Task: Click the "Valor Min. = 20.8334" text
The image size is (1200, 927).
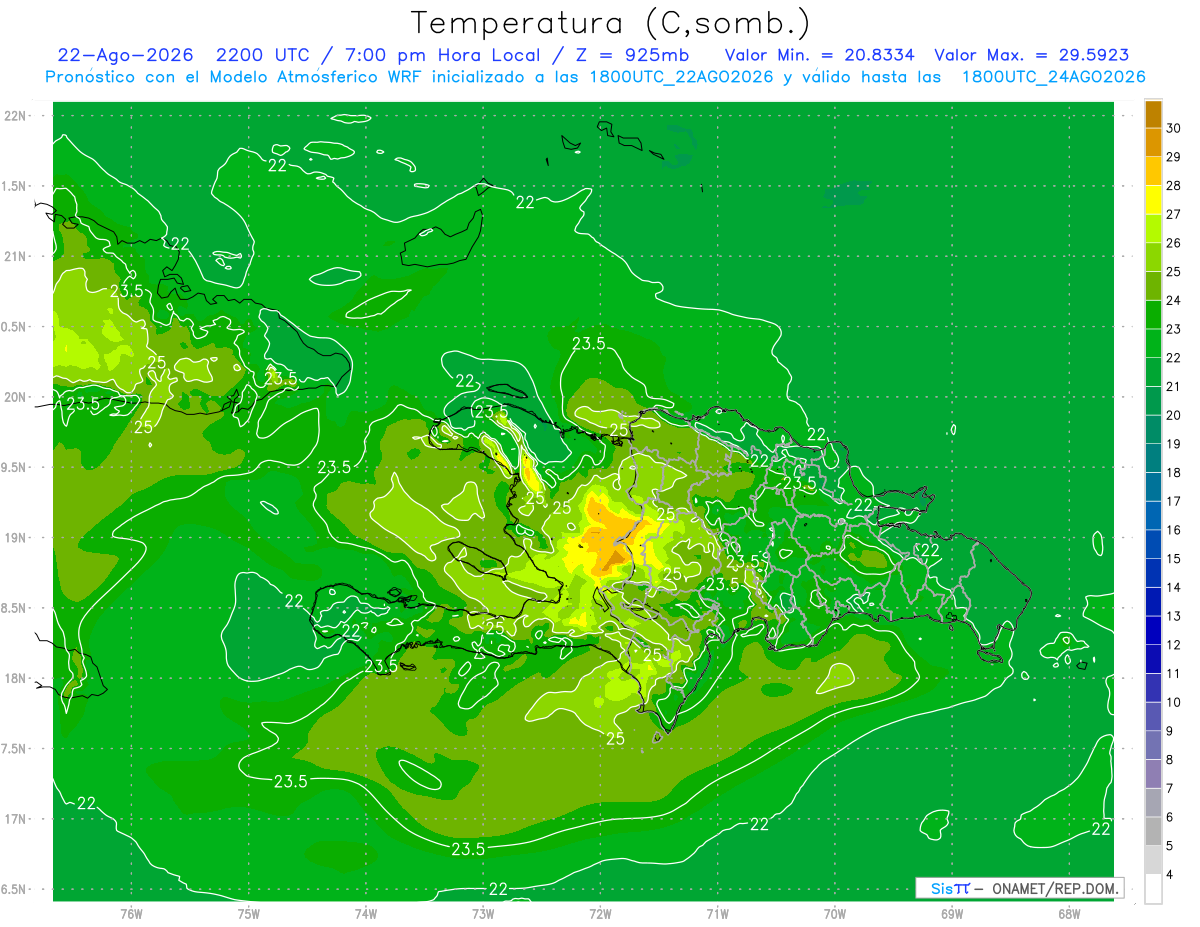Action: tap(819, 55)
